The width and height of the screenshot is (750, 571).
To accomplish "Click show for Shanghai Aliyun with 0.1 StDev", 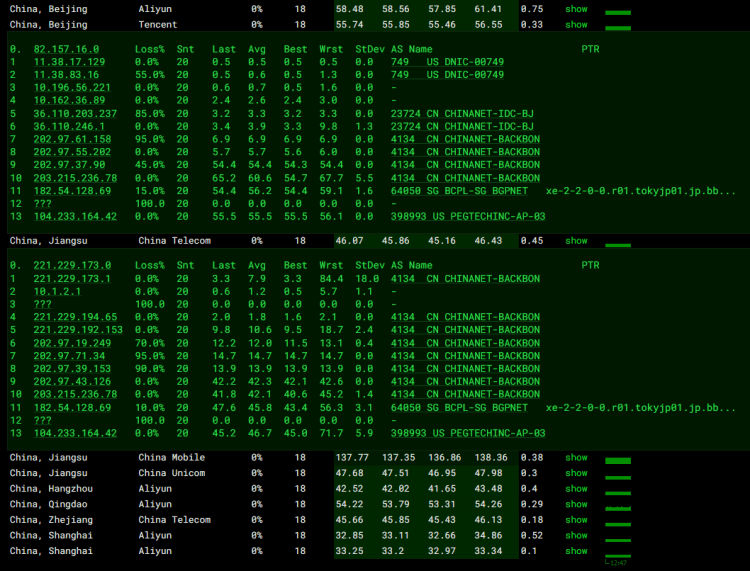I will [576, 551].
